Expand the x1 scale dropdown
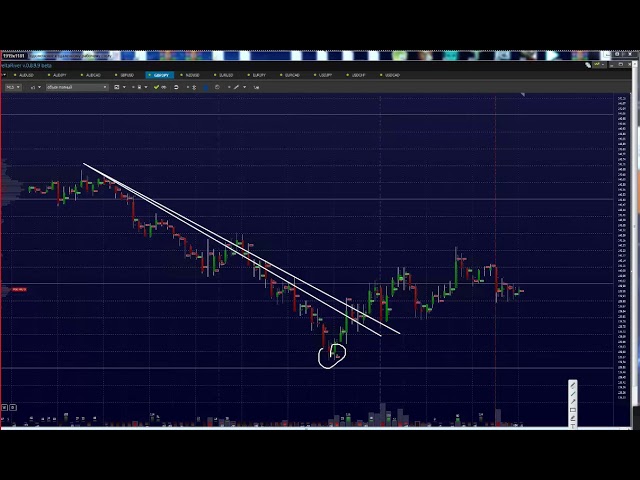Viewport: 640px width, 480px height. tap(34, 87)
